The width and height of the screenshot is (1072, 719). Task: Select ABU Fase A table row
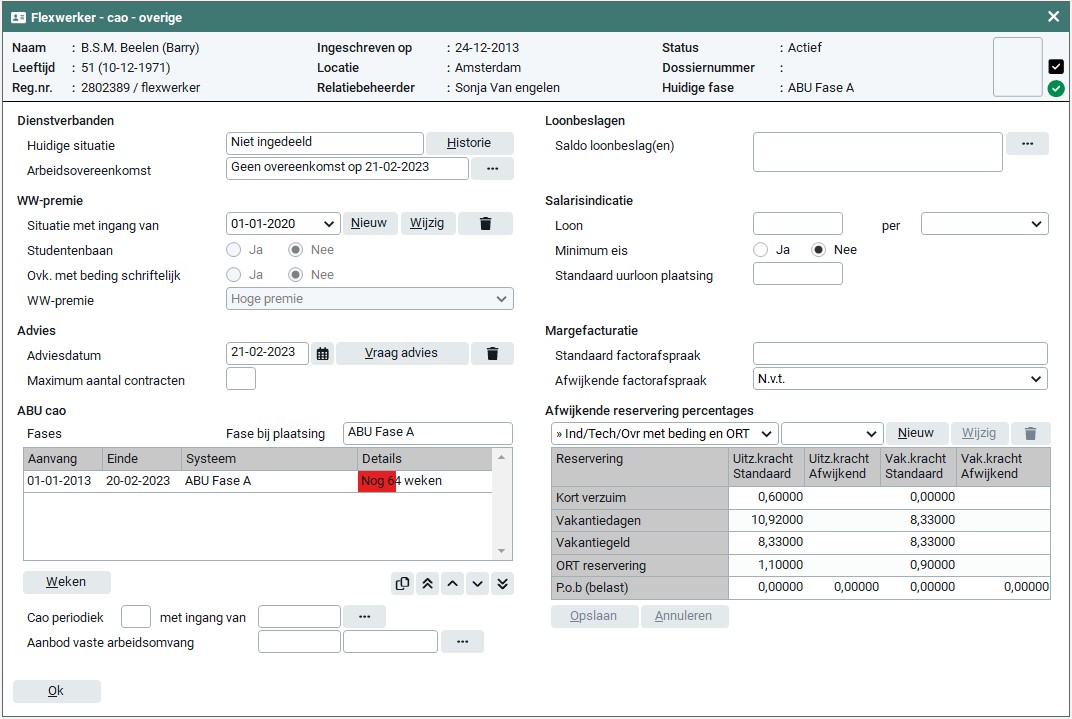[x=218, y=481]
